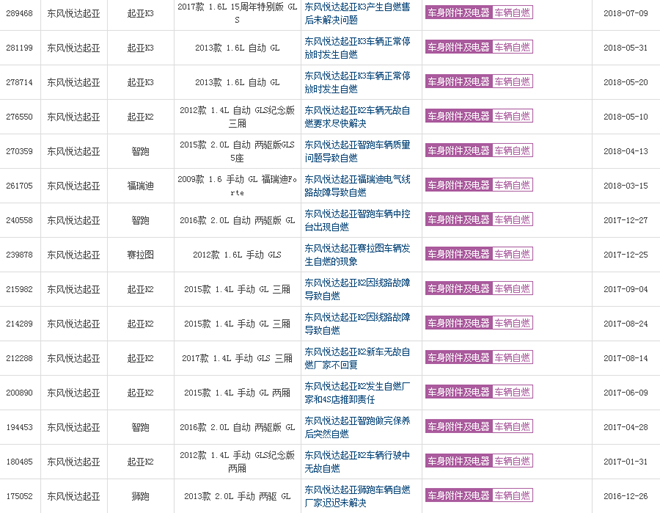
Task: Open the K2新车无故自燃厂家不回复 link
Action: (x=357, y=358)
